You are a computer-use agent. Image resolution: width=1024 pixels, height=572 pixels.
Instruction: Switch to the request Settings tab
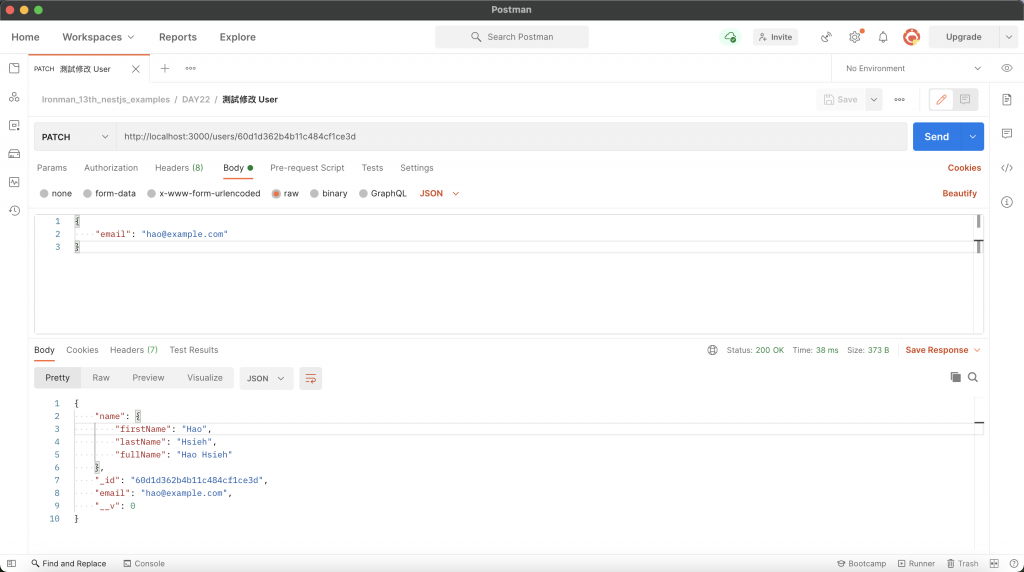pyautogui.click(x=417, y=168)
